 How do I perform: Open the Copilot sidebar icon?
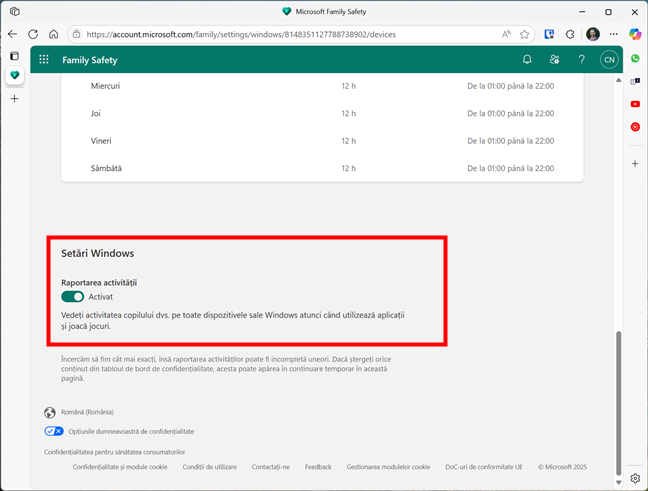[635, 34]
